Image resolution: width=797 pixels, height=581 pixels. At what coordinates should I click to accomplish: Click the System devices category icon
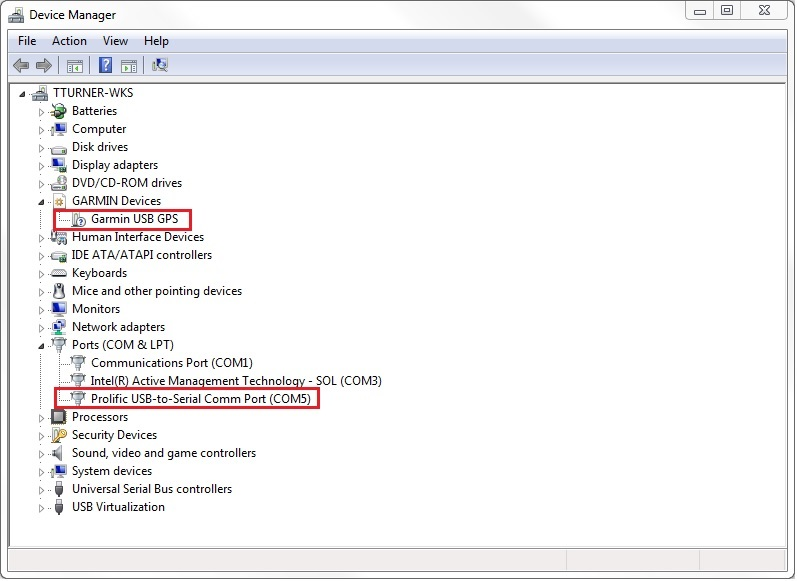[x=59, y=471]
